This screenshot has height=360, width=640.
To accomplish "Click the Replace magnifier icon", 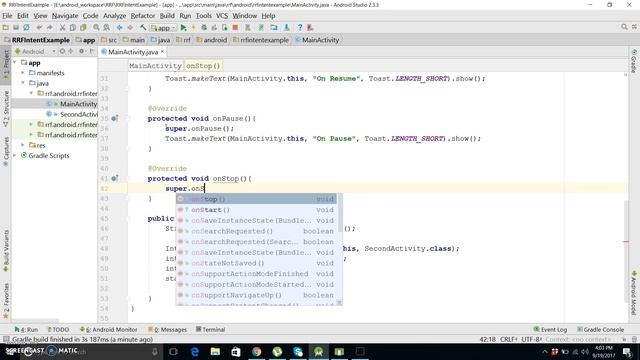I will (x=107, y=28).
